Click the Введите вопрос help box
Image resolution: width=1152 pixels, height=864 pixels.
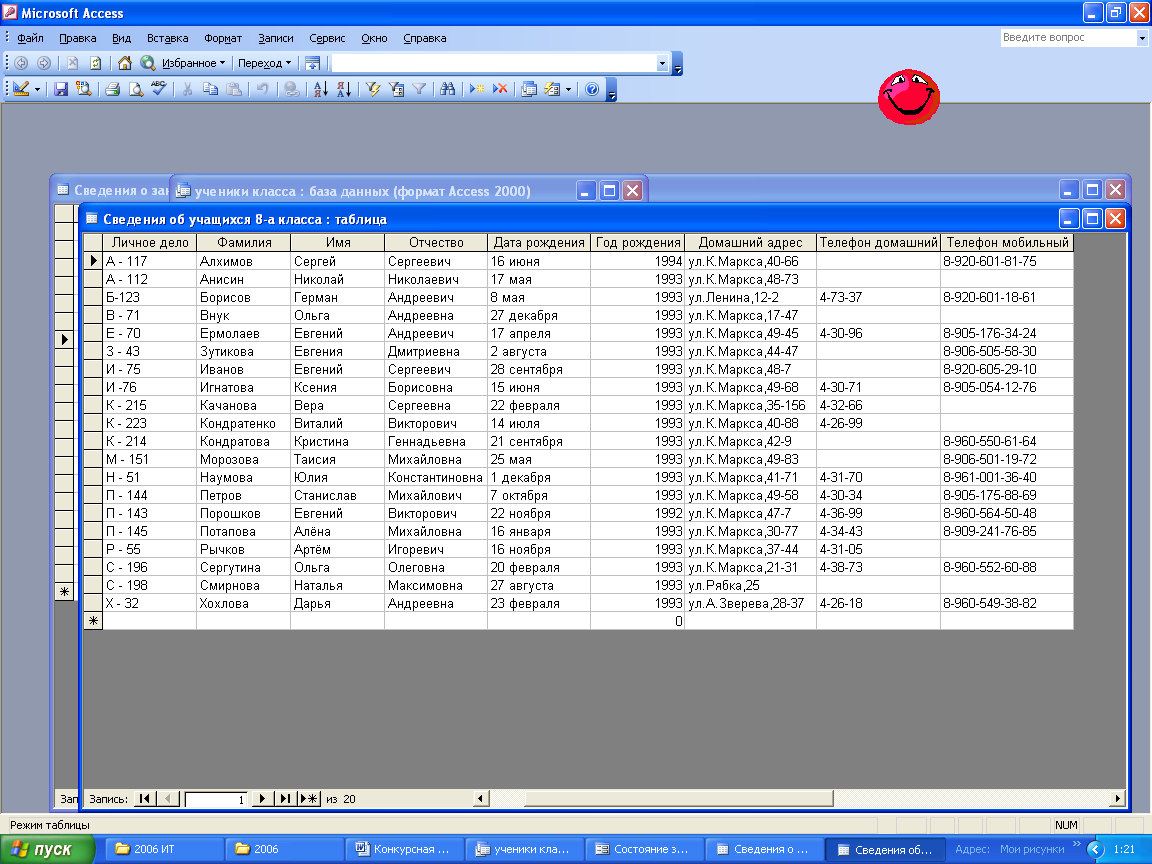pos(1068,37)
